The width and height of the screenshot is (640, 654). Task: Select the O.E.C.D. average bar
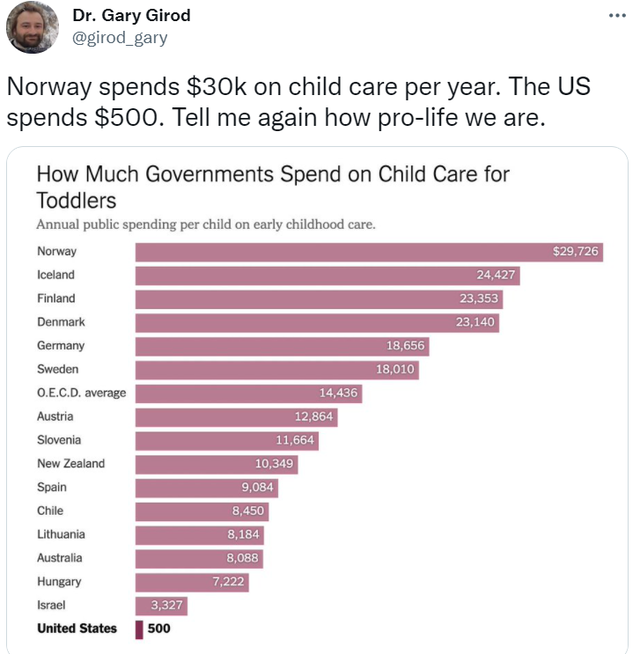249,393
